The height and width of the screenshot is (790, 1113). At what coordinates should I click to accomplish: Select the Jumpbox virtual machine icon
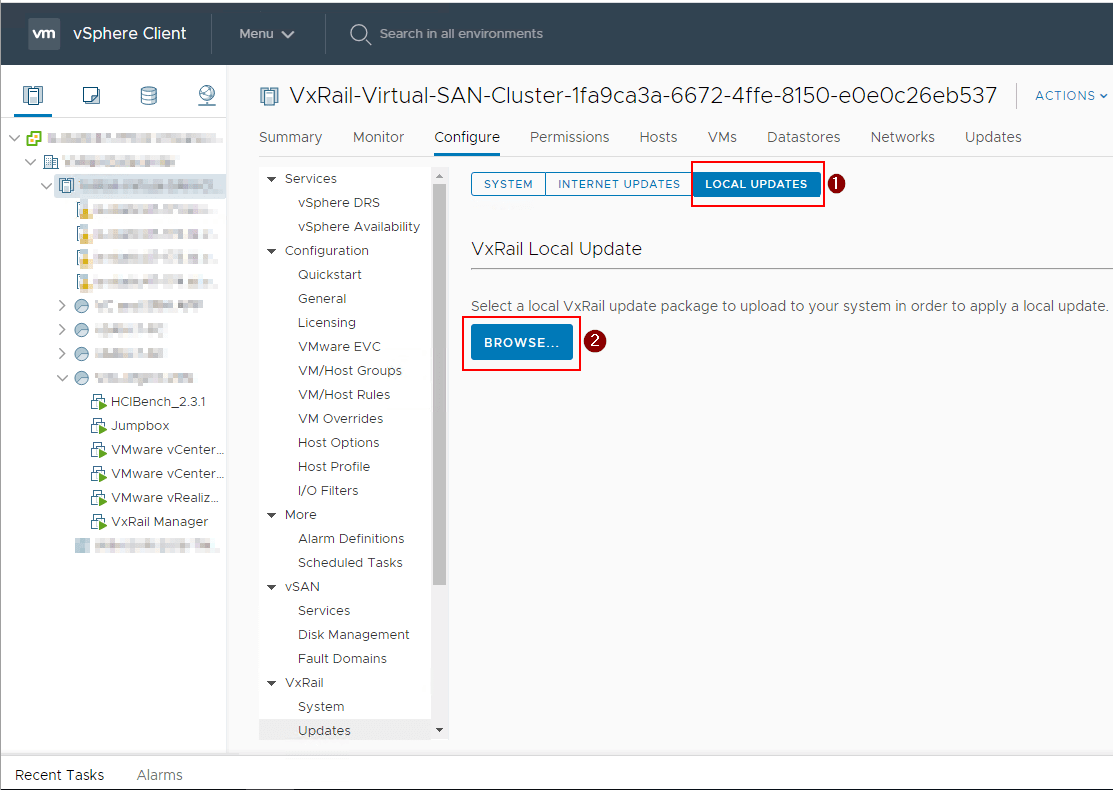(98, 426)
